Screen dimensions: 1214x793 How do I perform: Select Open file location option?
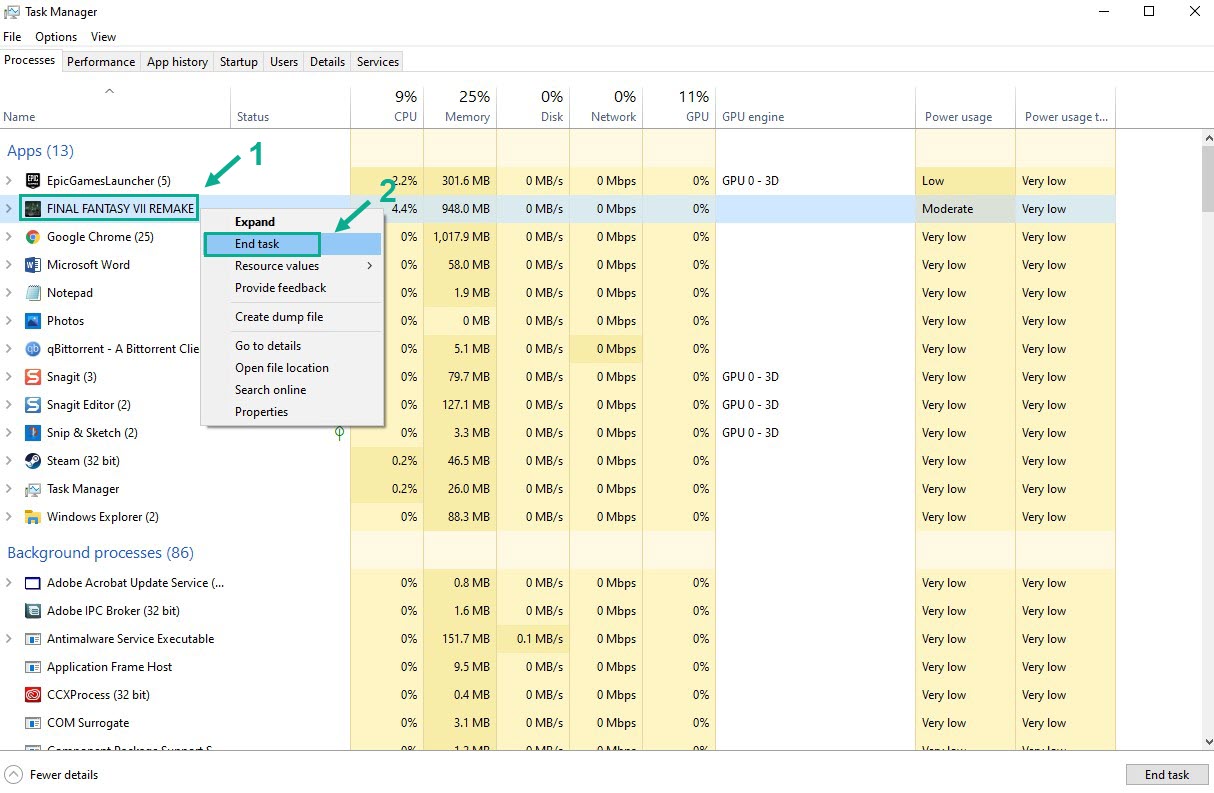click(x=292, y=368)
